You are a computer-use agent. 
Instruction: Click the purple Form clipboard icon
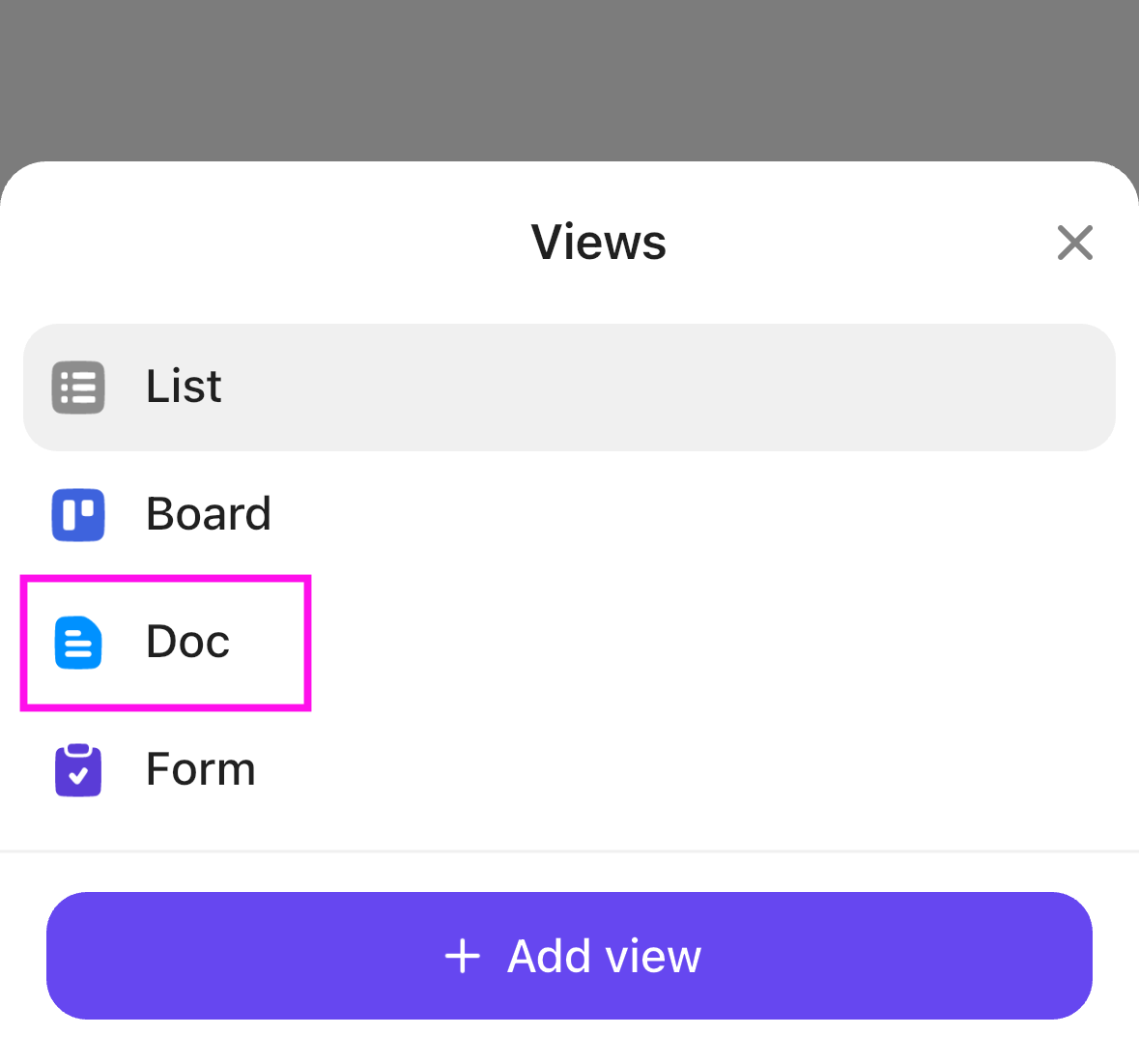click(78, 770)
